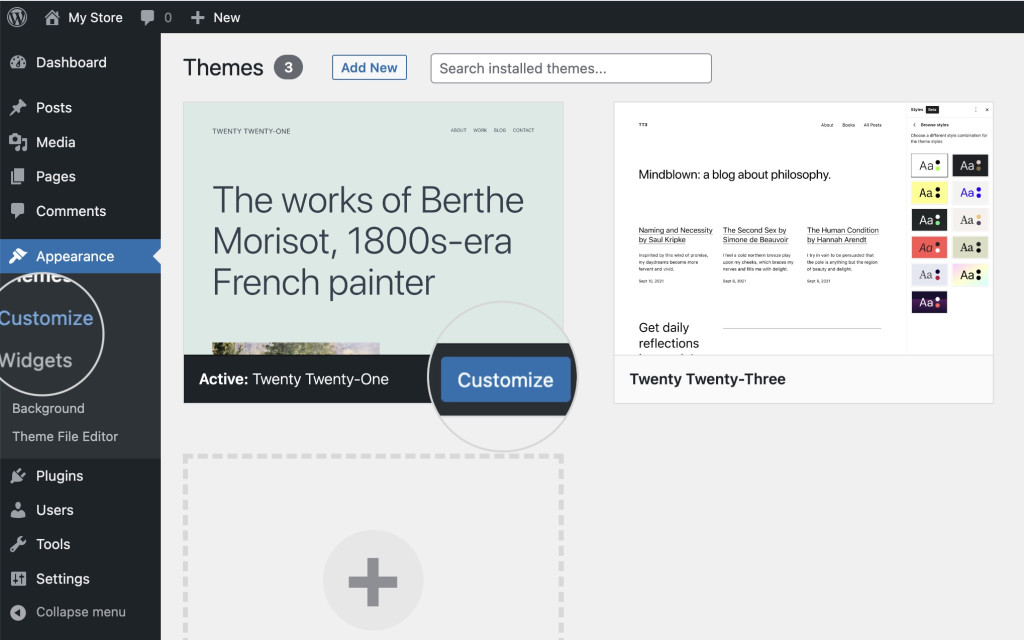Click the Active: Twenty Twenty-One label
The height and width of the screenshot is (640, 1024).
click(293, 379)
